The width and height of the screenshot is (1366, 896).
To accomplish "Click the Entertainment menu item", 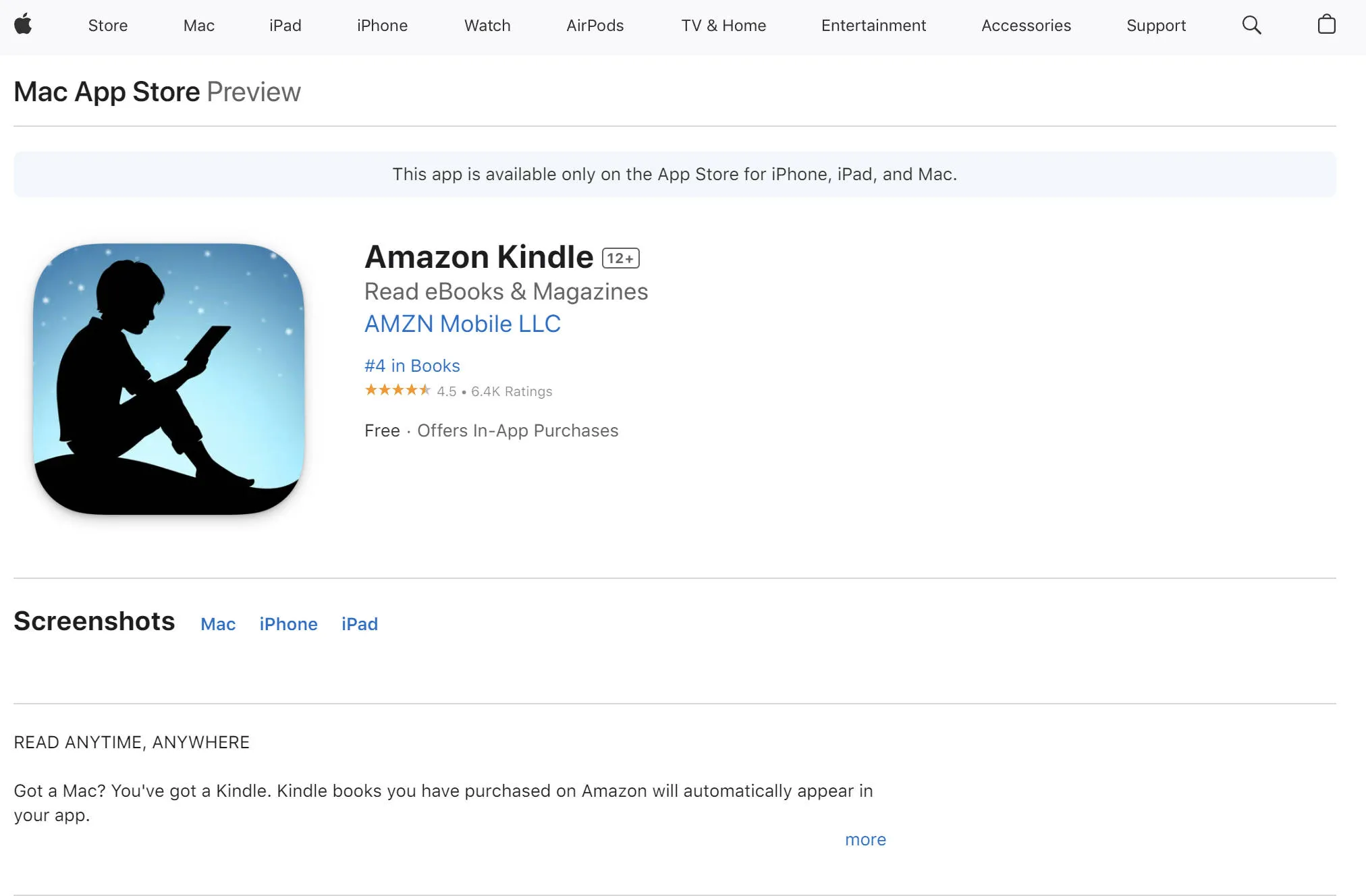I will tap(873, 25).
